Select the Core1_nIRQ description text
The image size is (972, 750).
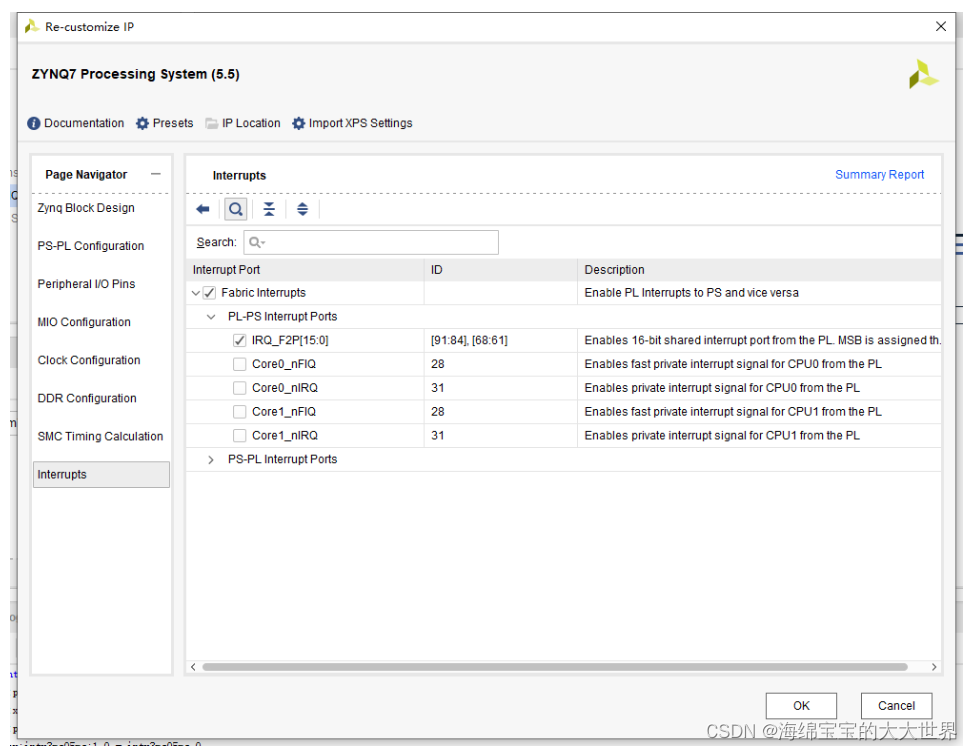pos(722,436)
